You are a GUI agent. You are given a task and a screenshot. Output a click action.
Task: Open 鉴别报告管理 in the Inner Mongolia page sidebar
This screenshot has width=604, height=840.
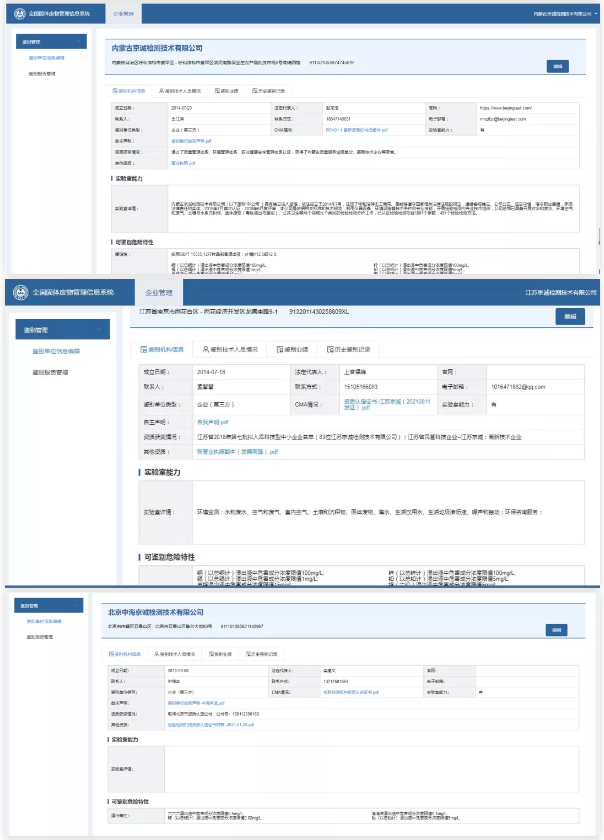42,74
